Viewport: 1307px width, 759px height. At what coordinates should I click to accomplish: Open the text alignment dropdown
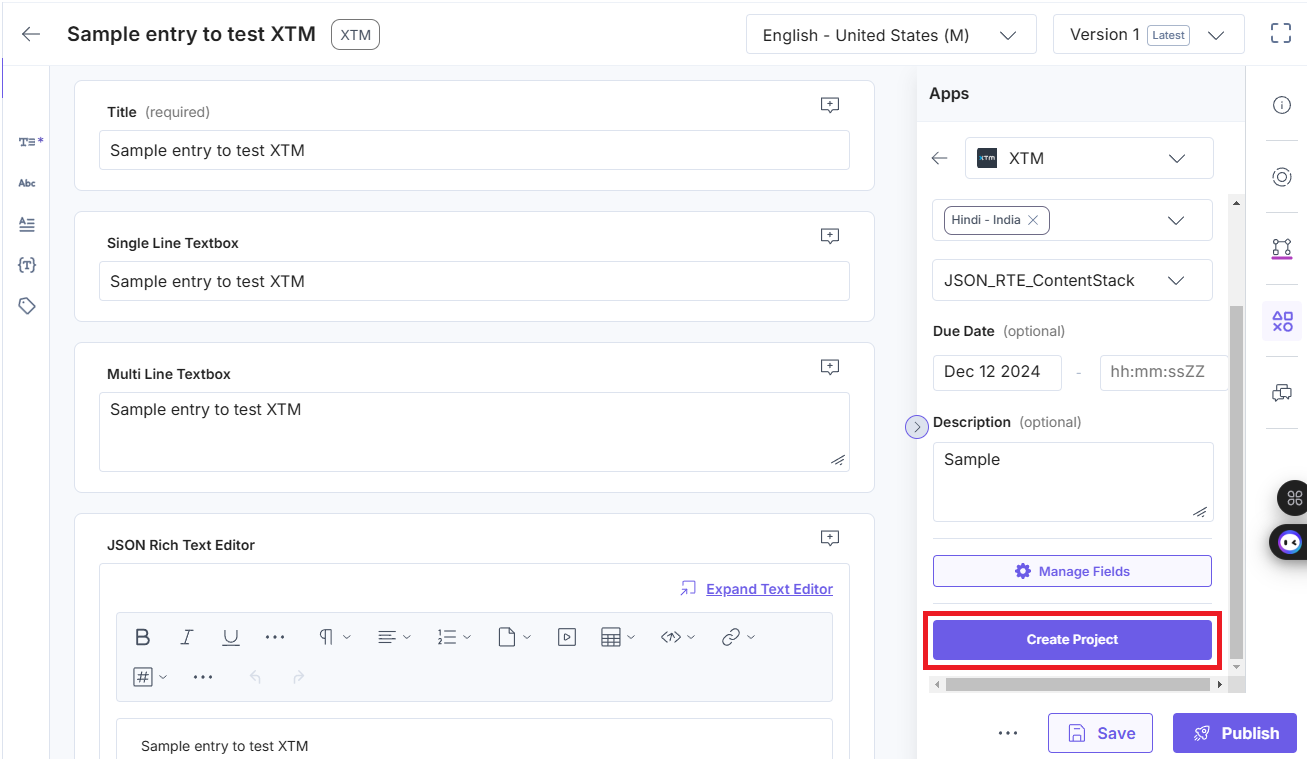[x=394, y=637]
